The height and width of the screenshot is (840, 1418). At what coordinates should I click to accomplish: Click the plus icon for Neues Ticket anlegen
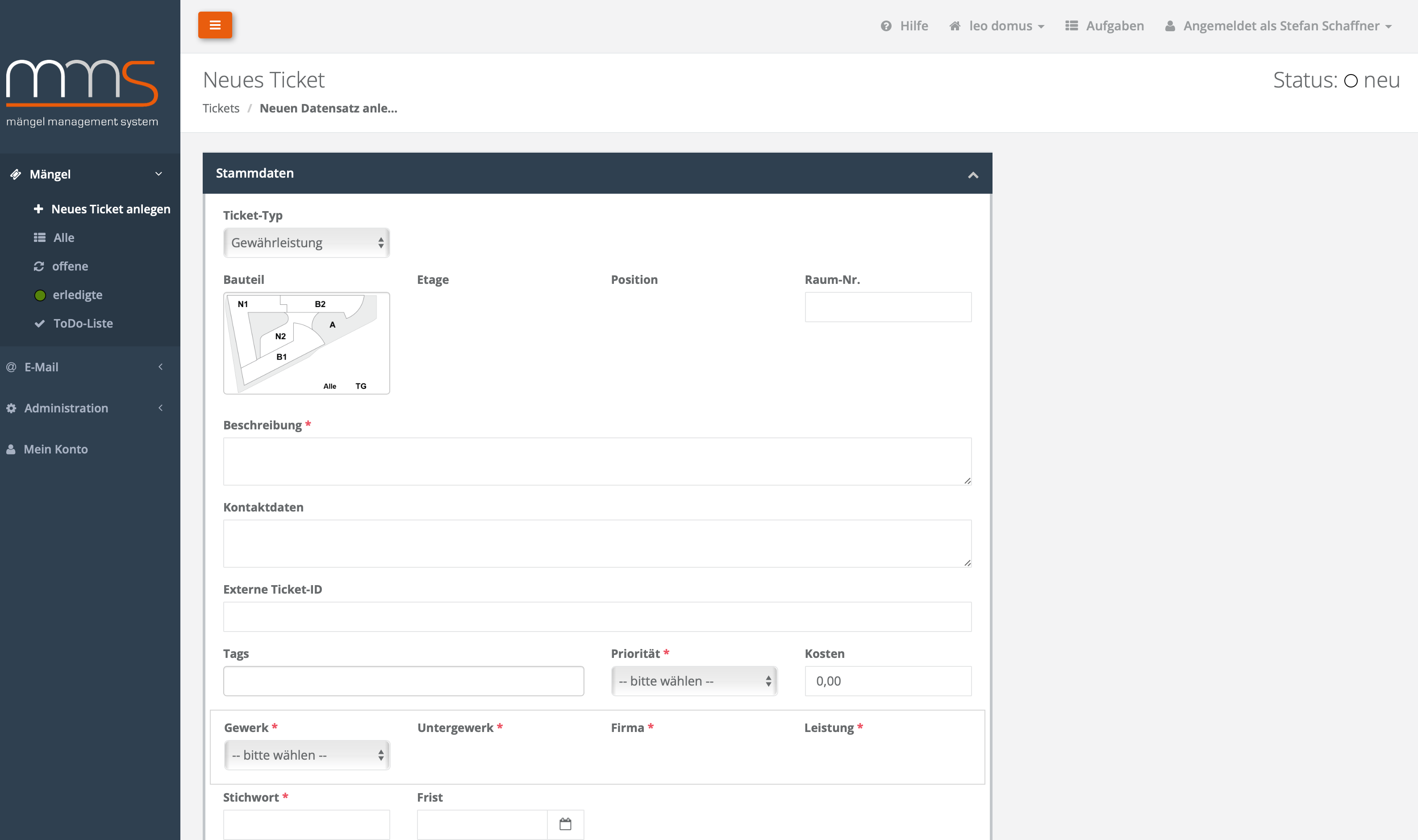tap(38, 209)
